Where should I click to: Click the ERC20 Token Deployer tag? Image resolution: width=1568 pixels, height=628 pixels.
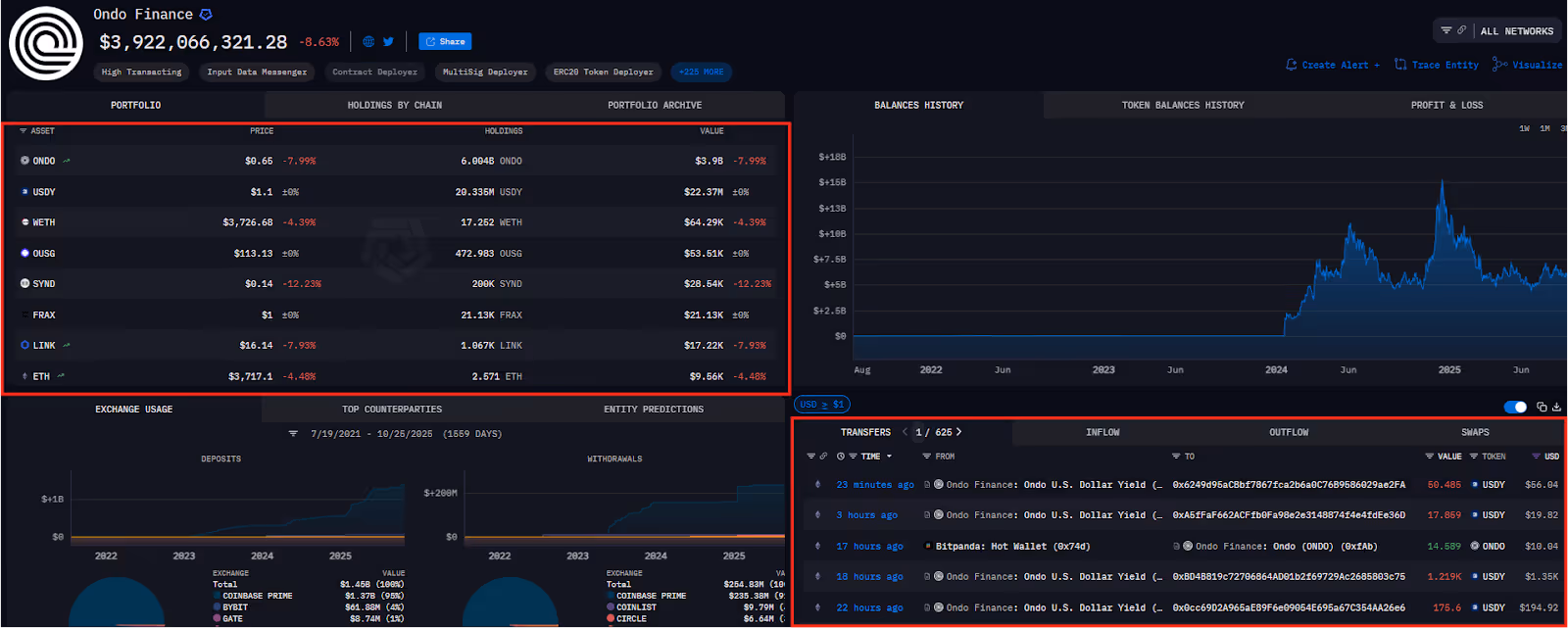pyautogui.click(x=603, y=72)
